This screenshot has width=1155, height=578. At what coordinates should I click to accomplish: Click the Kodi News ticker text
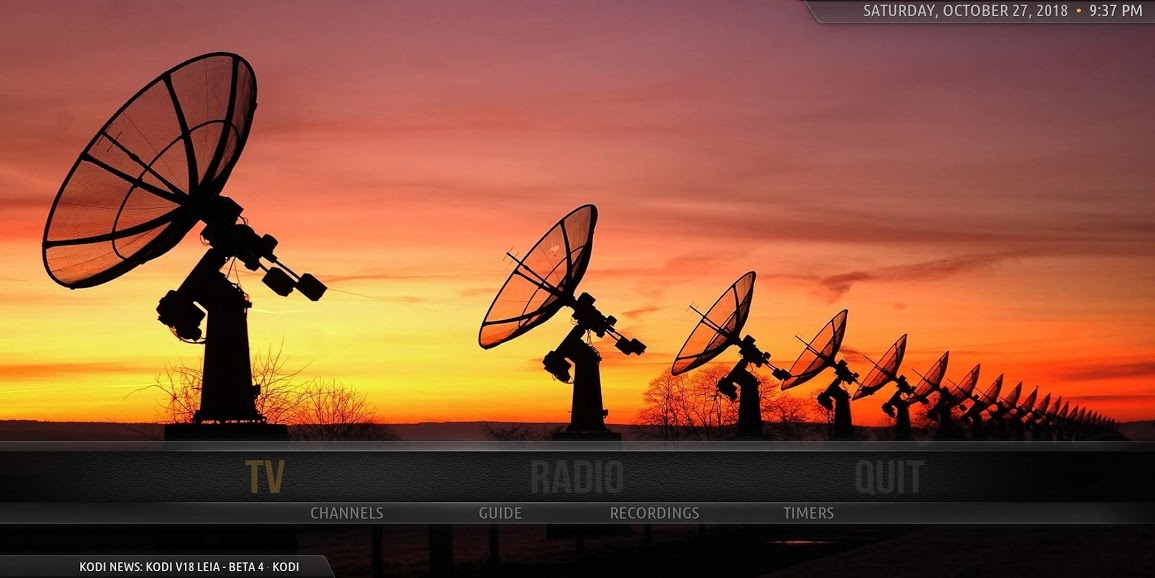click(189, 567)
